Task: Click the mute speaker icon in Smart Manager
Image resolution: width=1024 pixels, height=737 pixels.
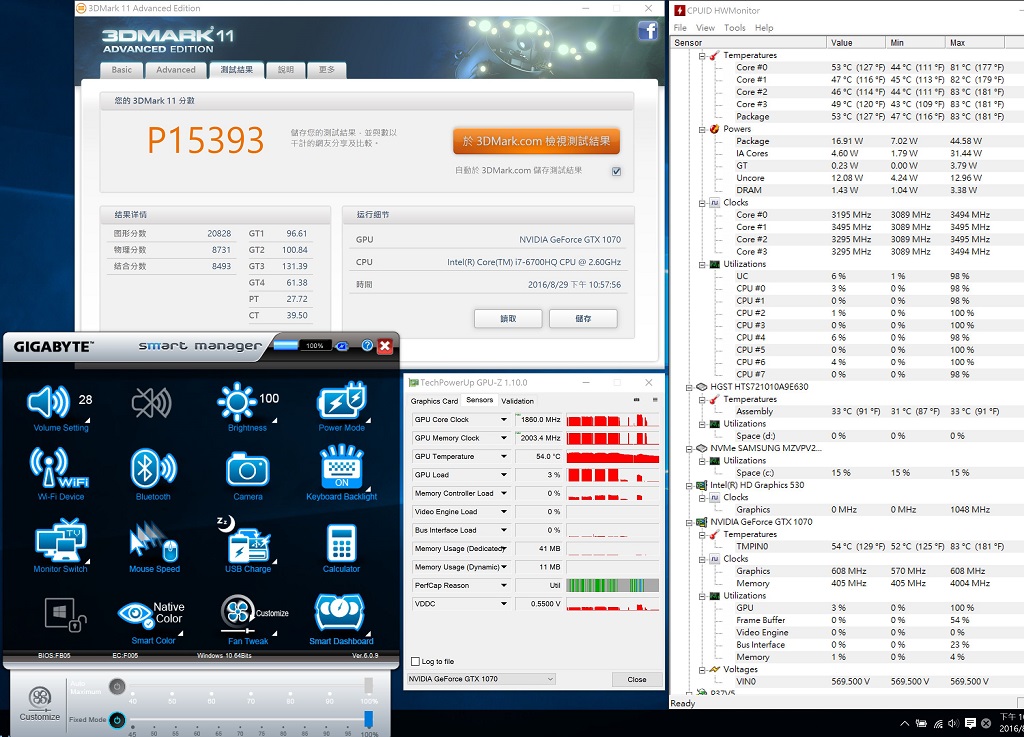Action: (152, 403)
